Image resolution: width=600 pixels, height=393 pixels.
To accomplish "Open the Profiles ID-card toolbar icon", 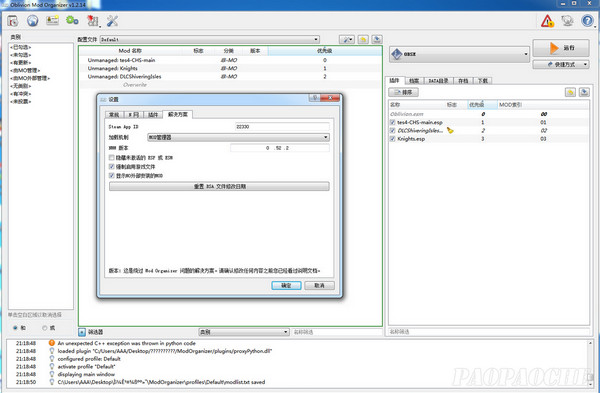I will pos(52,21).
